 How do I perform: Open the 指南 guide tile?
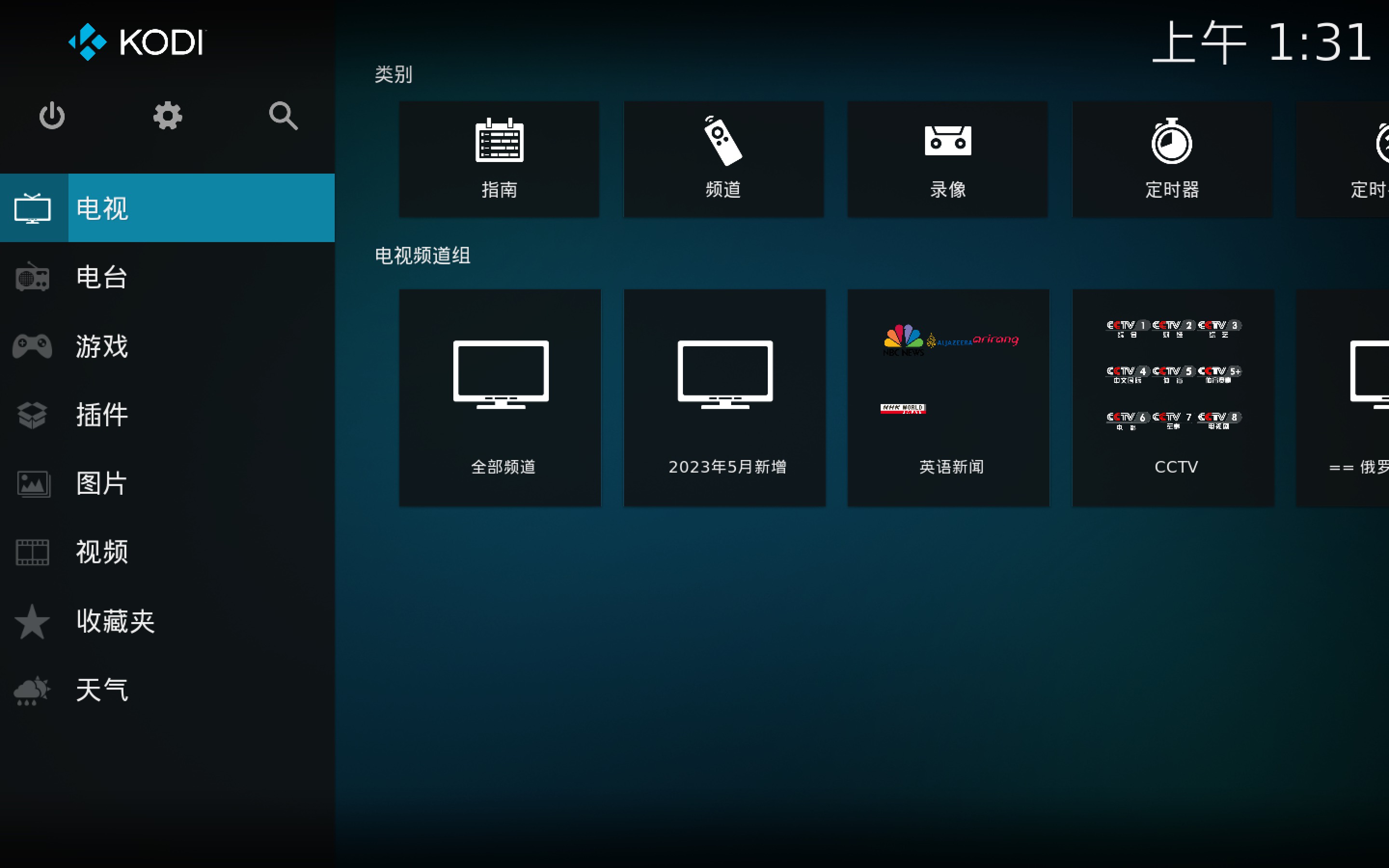[499, 159]
